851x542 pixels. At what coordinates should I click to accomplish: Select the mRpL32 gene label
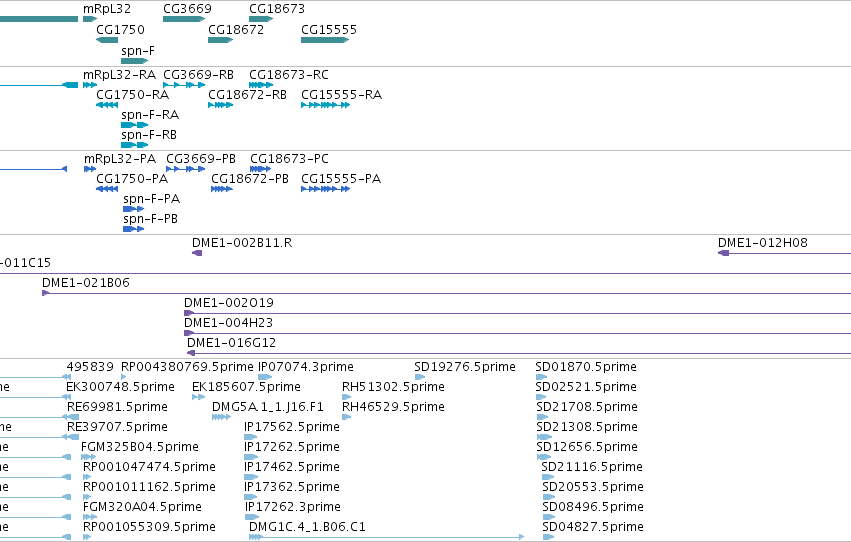tap(107, 9)
